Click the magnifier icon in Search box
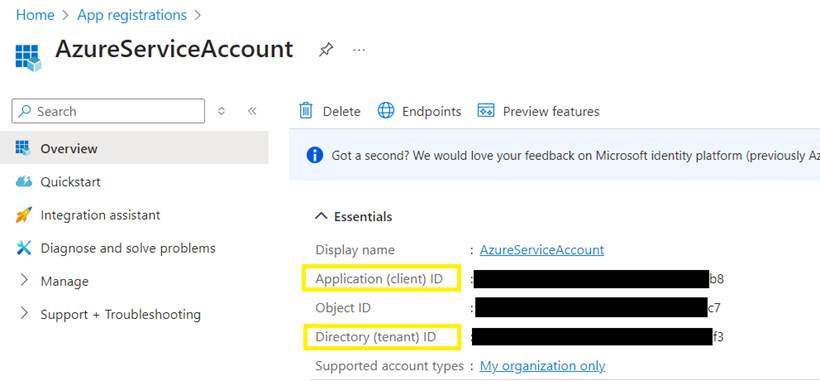820x381 pixels. tap(25, 111)
